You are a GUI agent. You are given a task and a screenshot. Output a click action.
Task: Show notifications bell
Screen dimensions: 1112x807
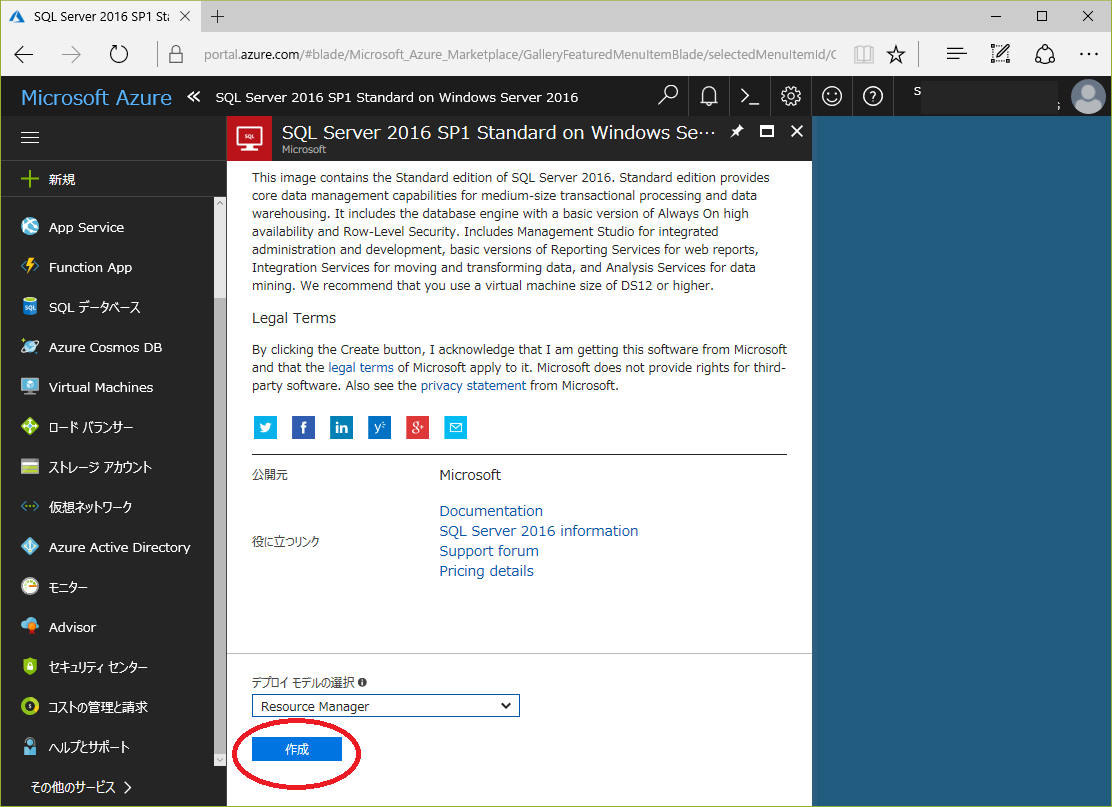[x=708, y=96]
